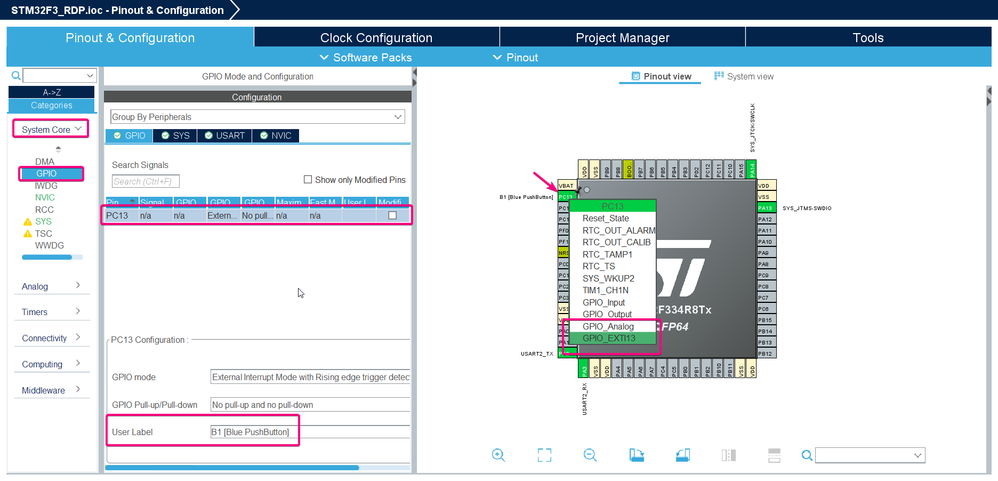Switch to System view
This screenshot has width=998, height=481.
tap(744, 76)
